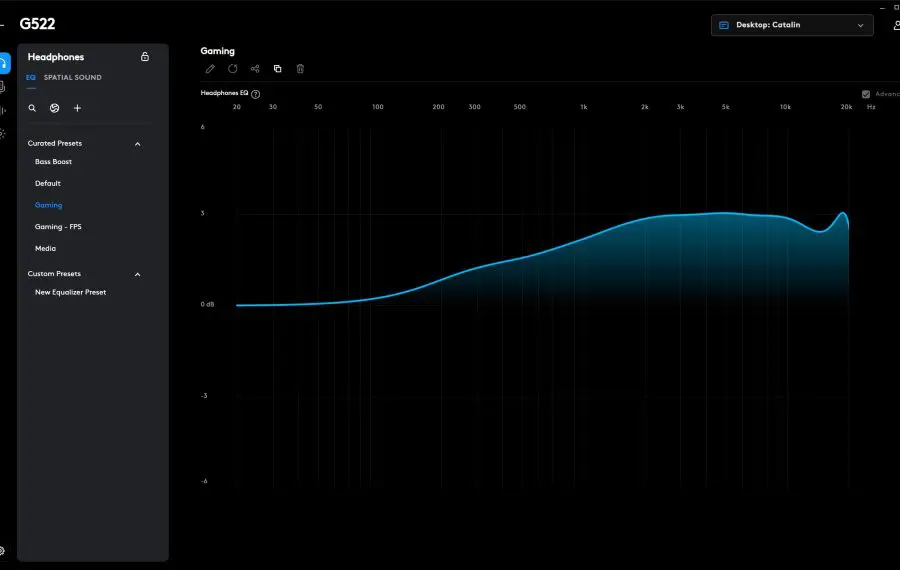Click the 1k frequency label
The width and height of the screenshot is (900, 570).
click(584, 107)
